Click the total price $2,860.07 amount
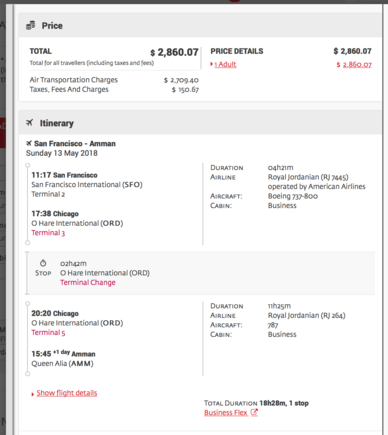 [174, 52]
